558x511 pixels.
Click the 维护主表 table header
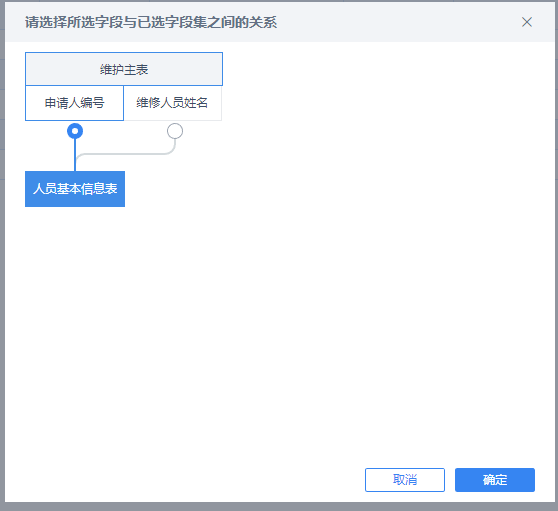pos(124,69)
